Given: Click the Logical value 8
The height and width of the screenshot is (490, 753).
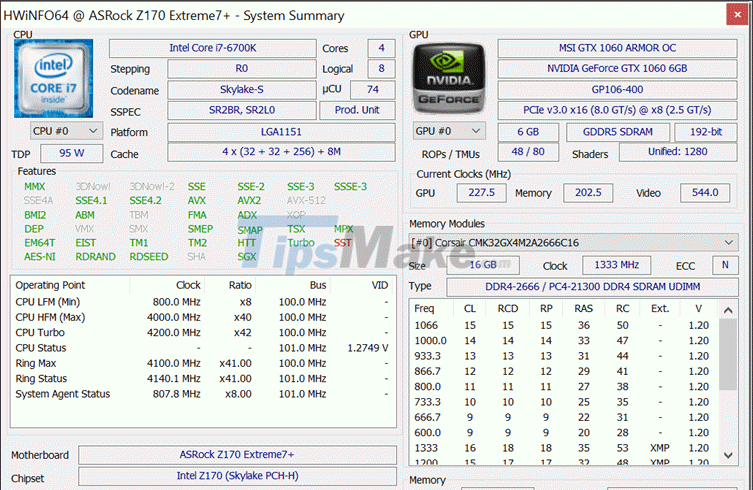Looking at the screenshot, I should point(381,69).
